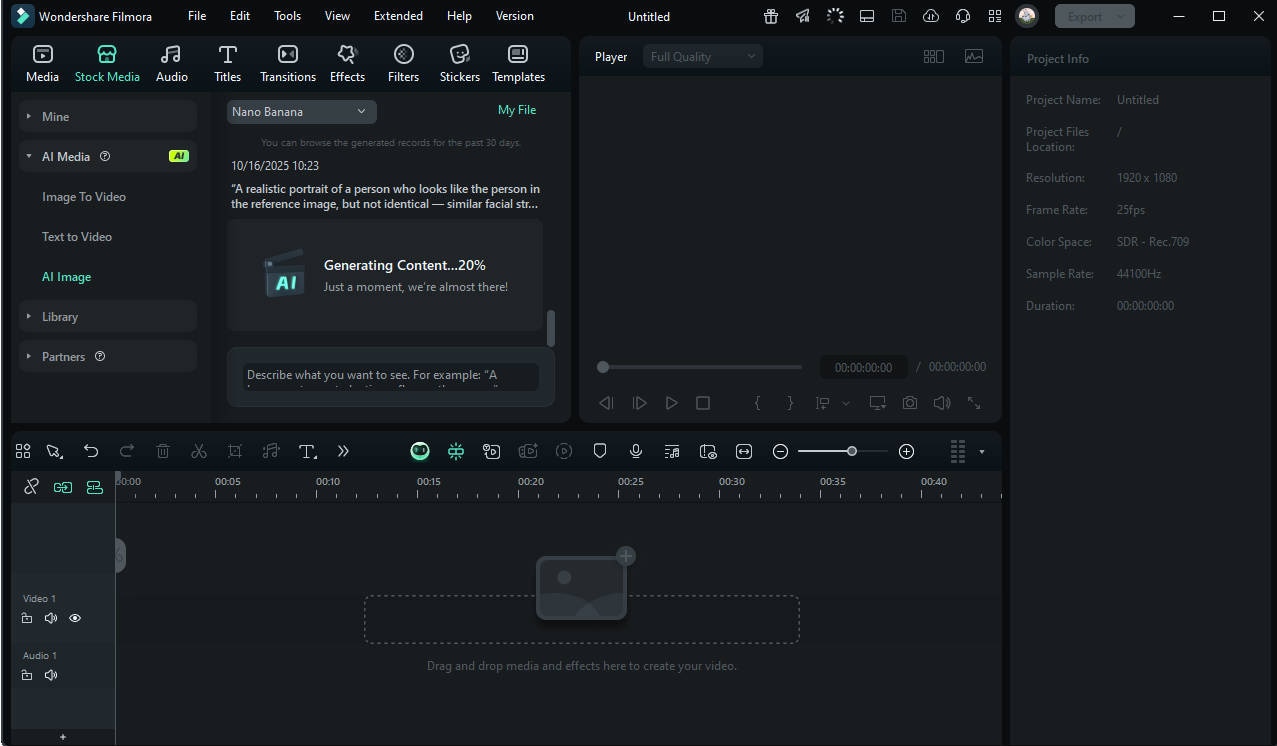
Task: Switch to the Titles tab
Action: pos(228,63)
